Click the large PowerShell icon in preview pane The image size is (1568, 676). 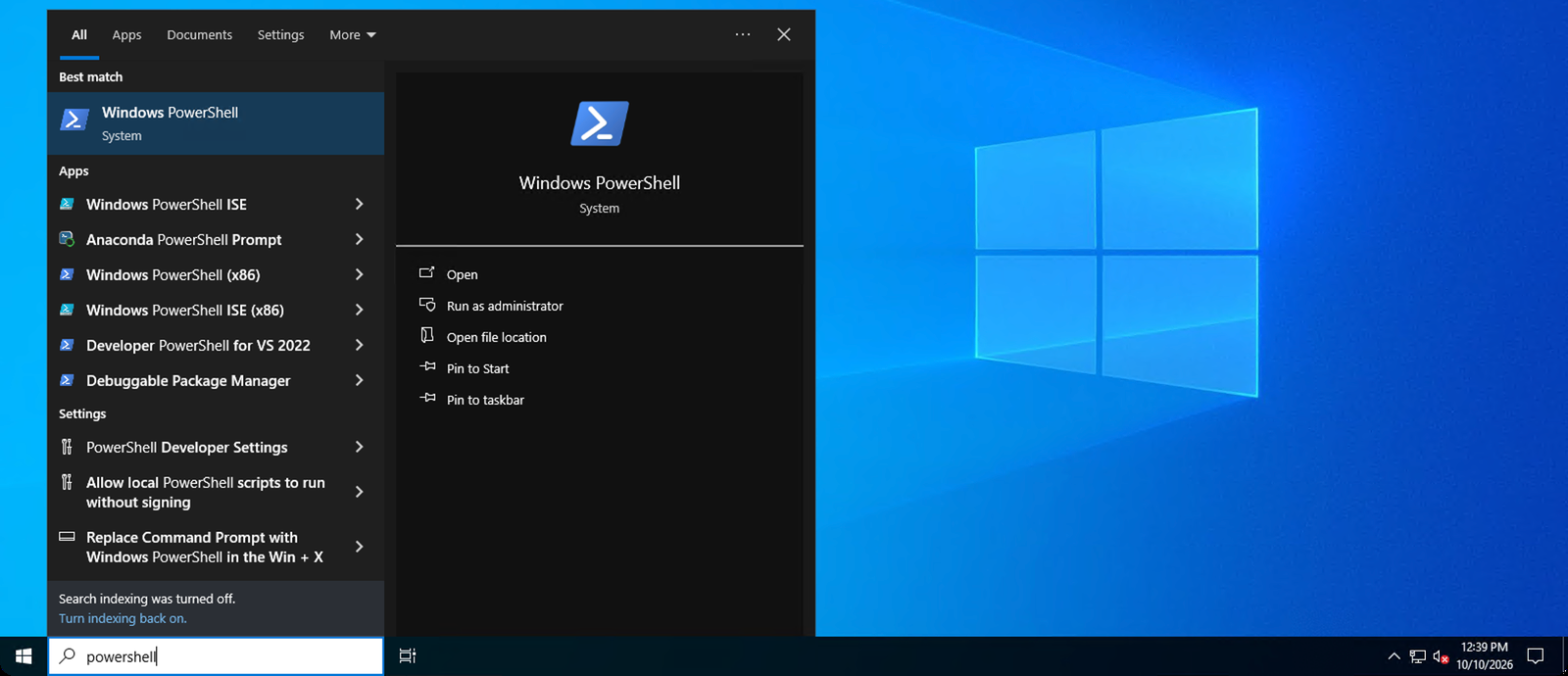coord(599,123)
